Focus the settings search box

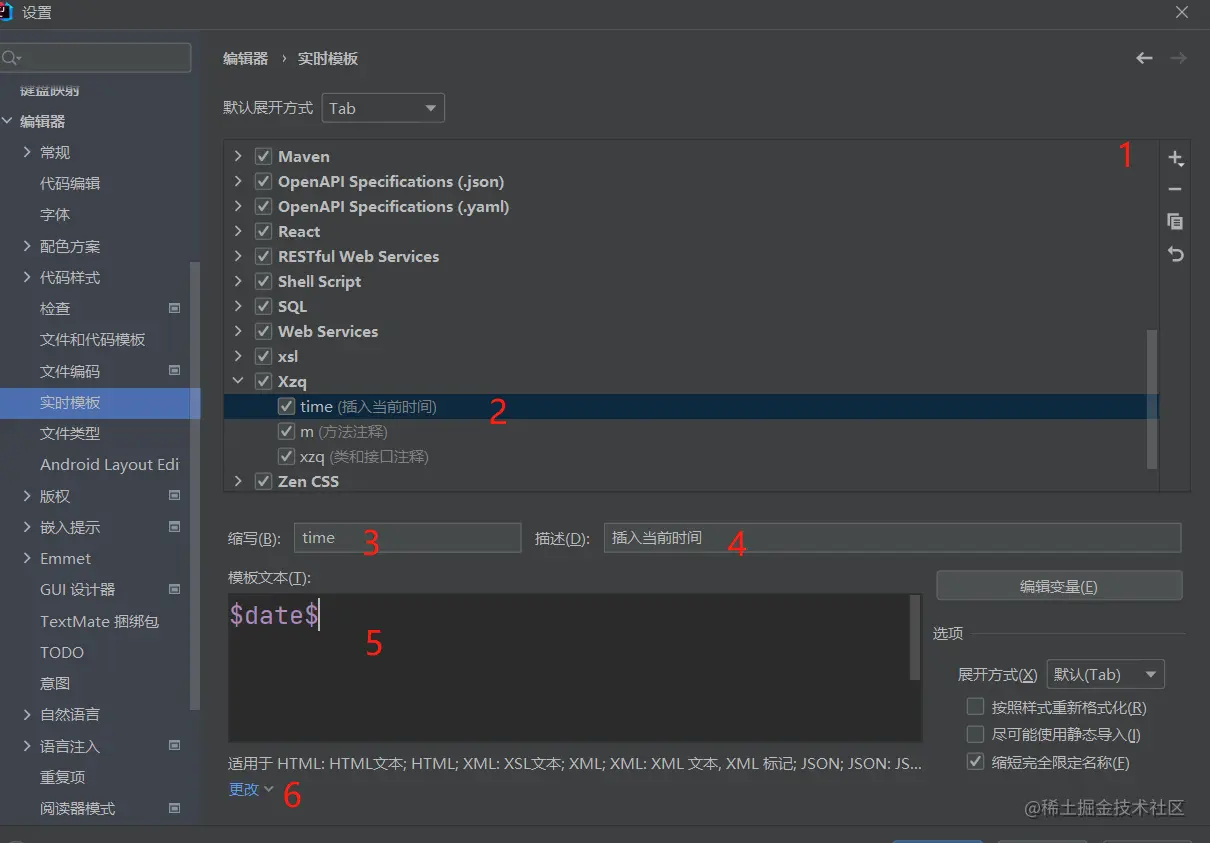click(95, 58)
